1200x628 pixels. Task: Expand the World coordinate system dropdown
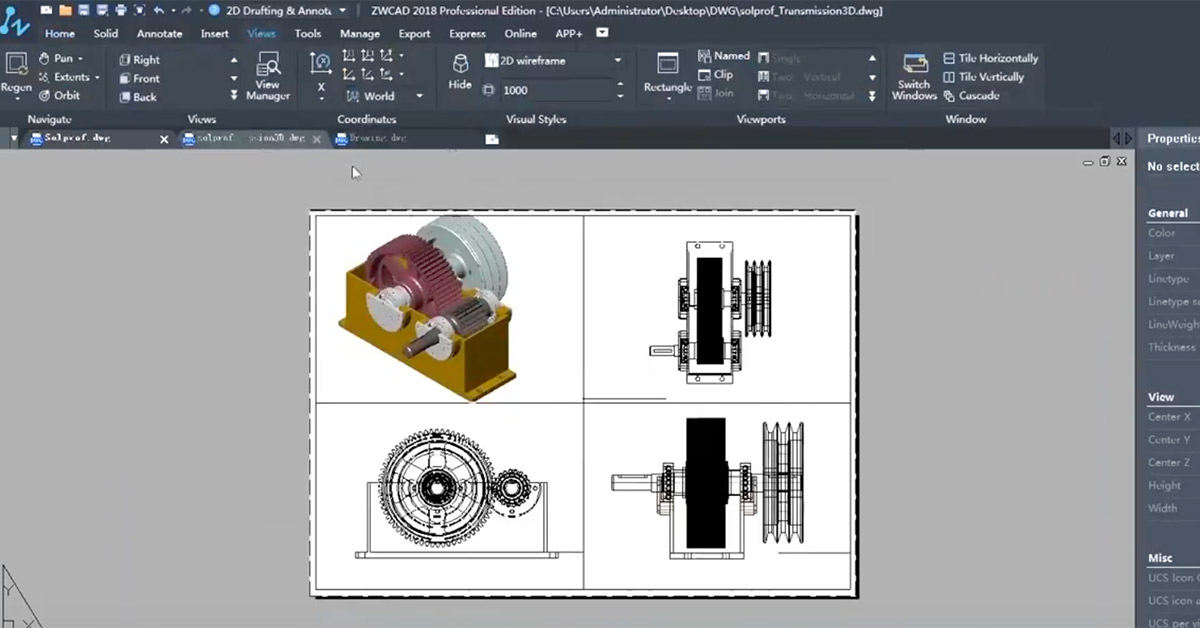(x=419, y=97)
